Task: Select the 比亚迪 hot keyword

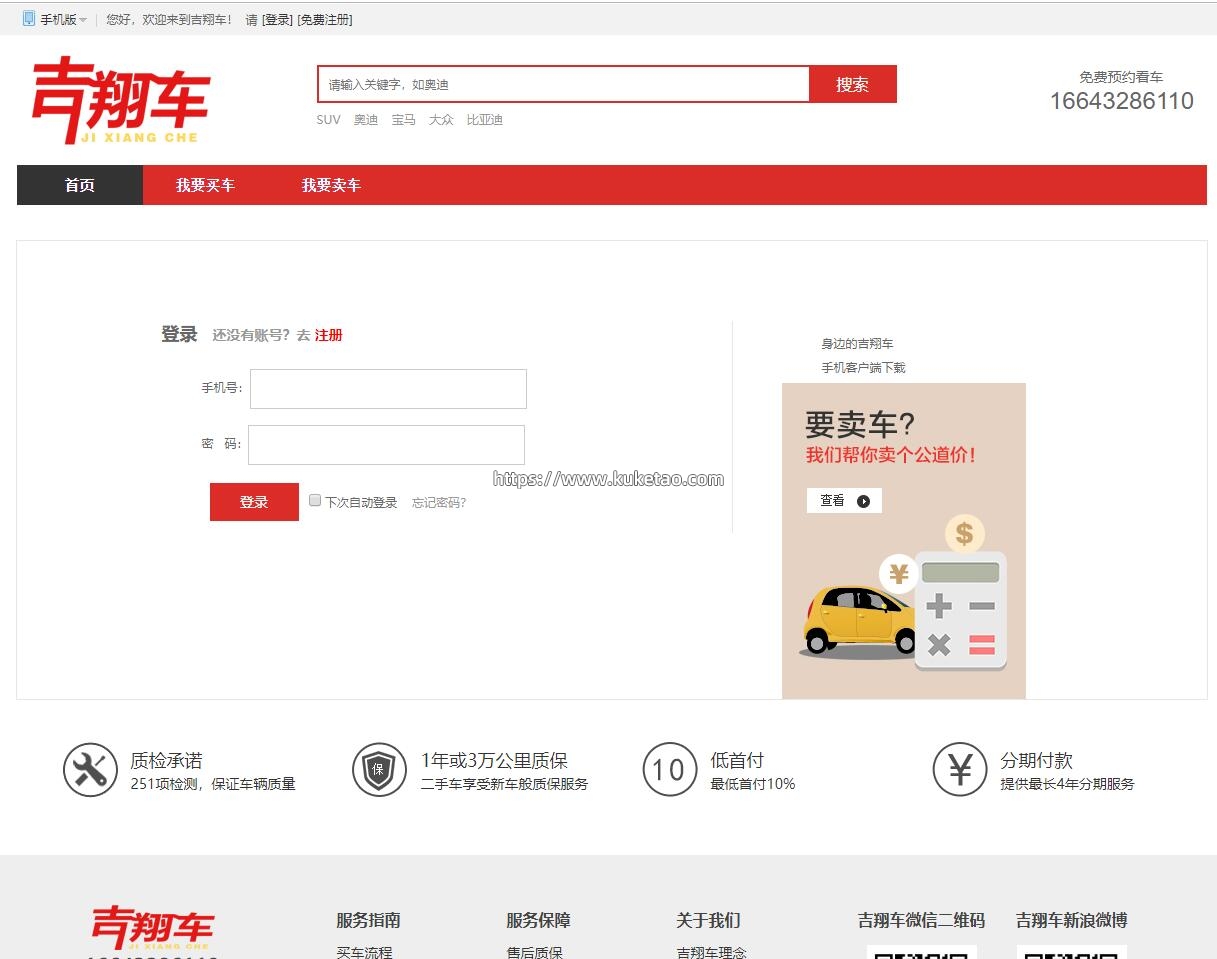Action: [484, 120]
